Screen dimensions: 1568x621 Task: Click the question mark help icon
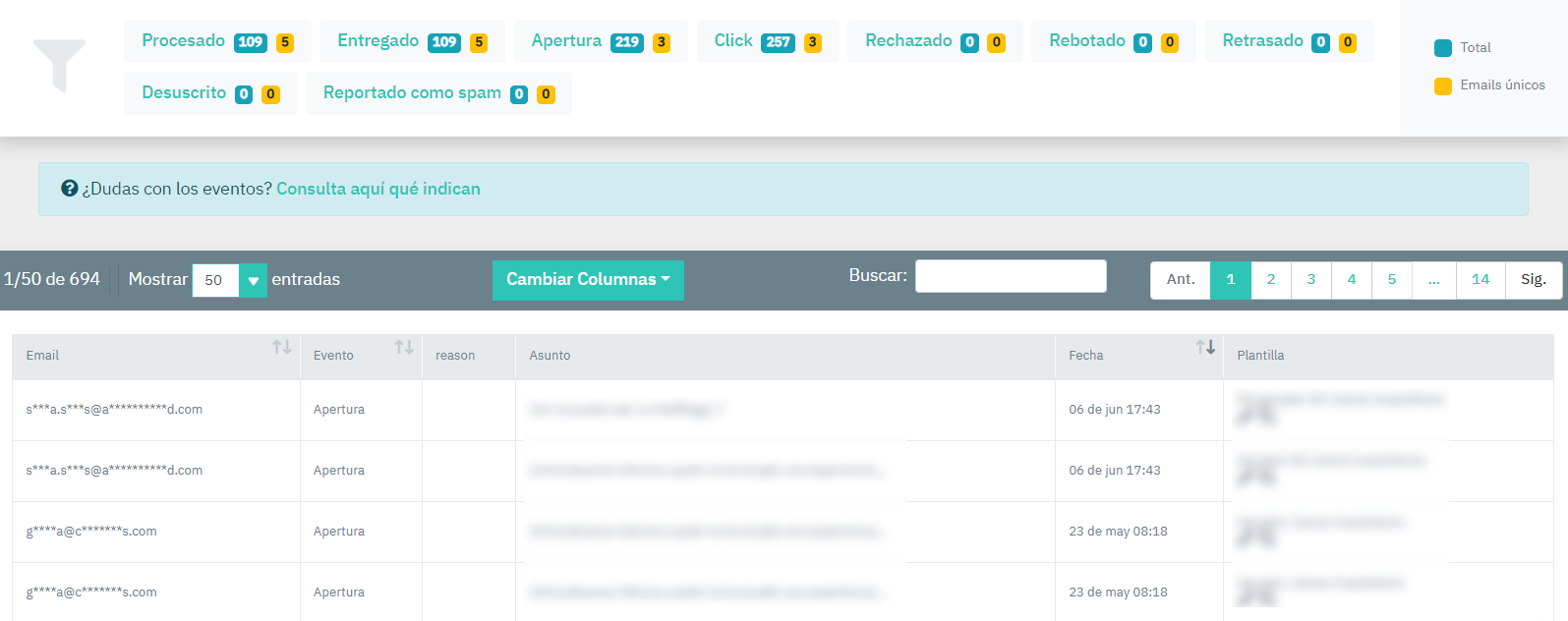click(x=69, y=189)
